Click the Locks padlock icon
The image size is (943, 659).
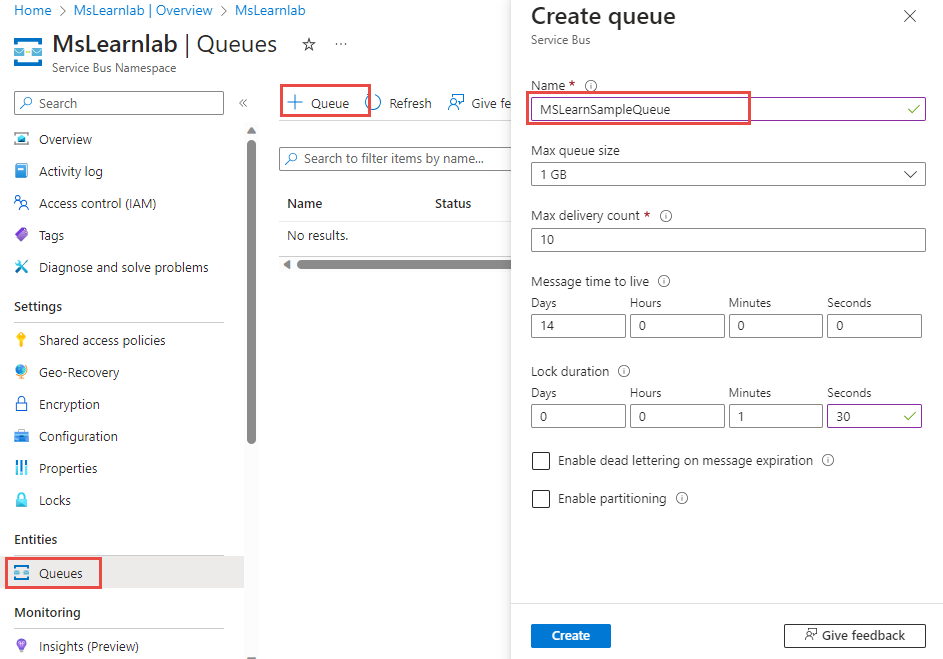pos(22,500)
